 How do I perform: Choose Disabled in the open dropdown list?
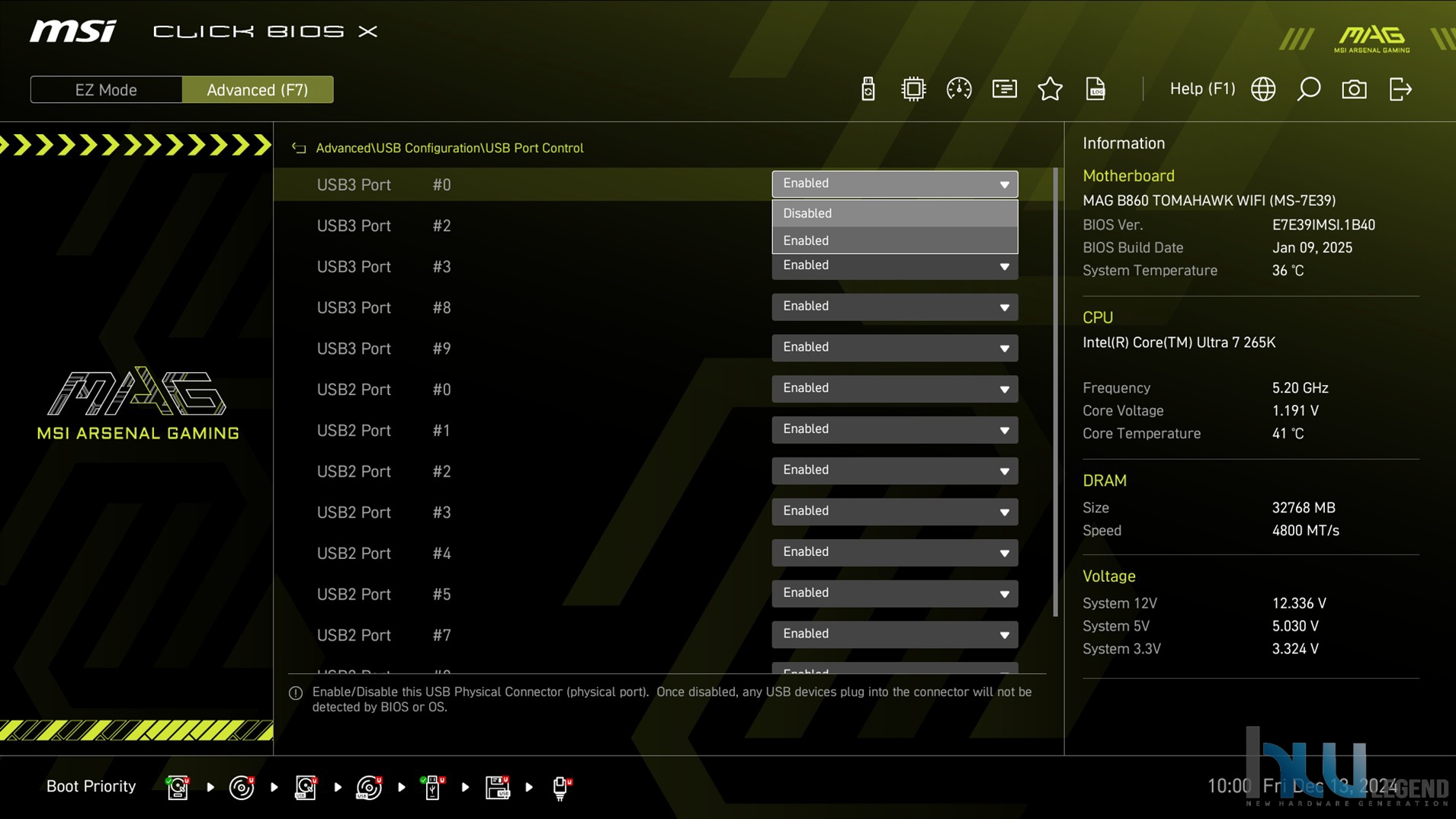coord(895,214)
